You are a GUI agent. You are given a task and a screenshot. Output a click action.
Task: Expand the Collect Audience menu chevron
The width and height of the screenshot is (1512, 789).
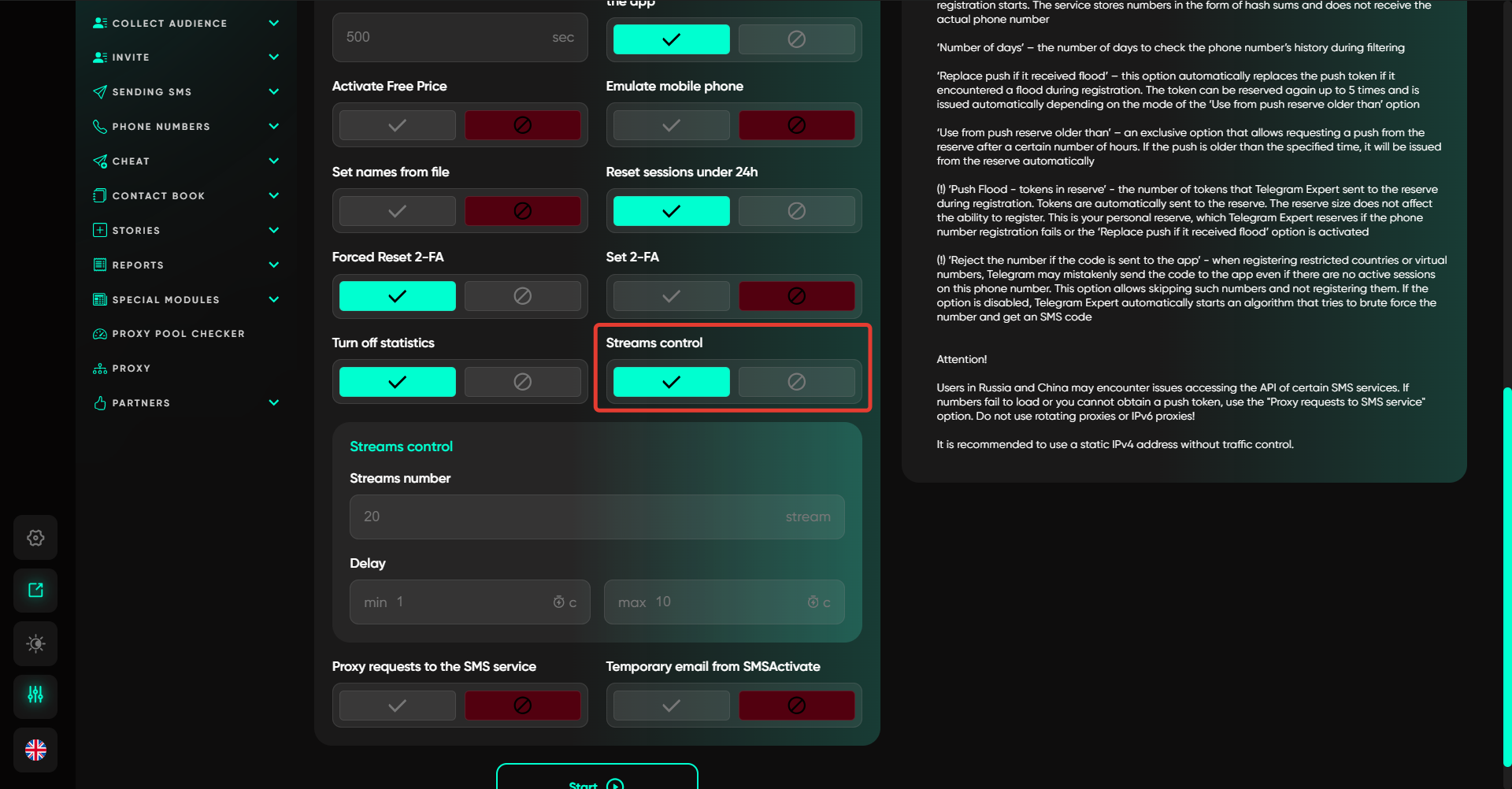pos(274,23)
